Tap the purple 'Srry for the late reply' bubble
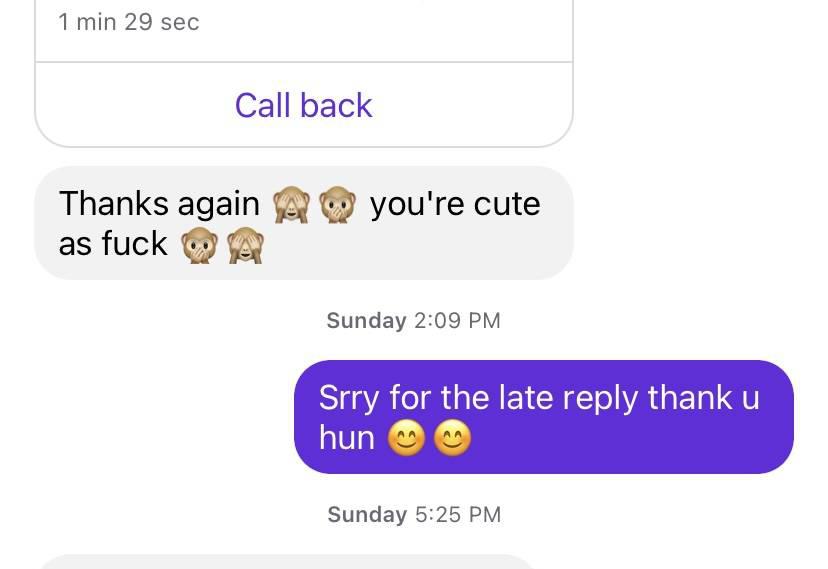The width and height of the screenshot is (828, 569). tap(543, 417)
